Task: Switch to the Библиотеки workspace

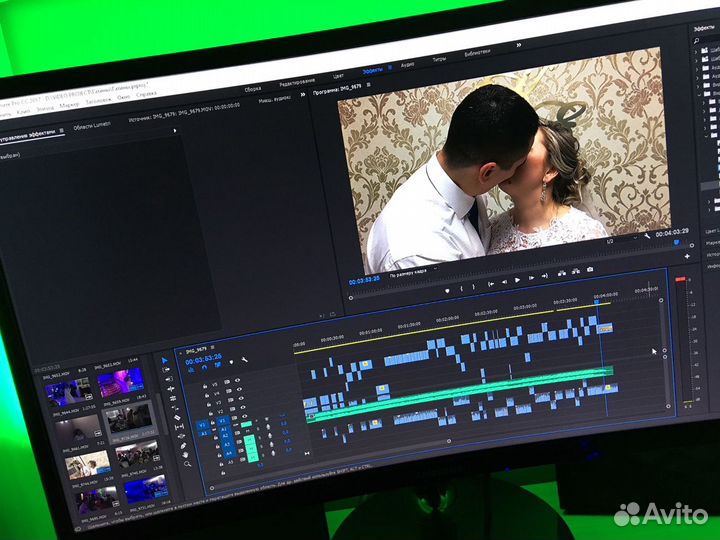Action: (478, 53)
